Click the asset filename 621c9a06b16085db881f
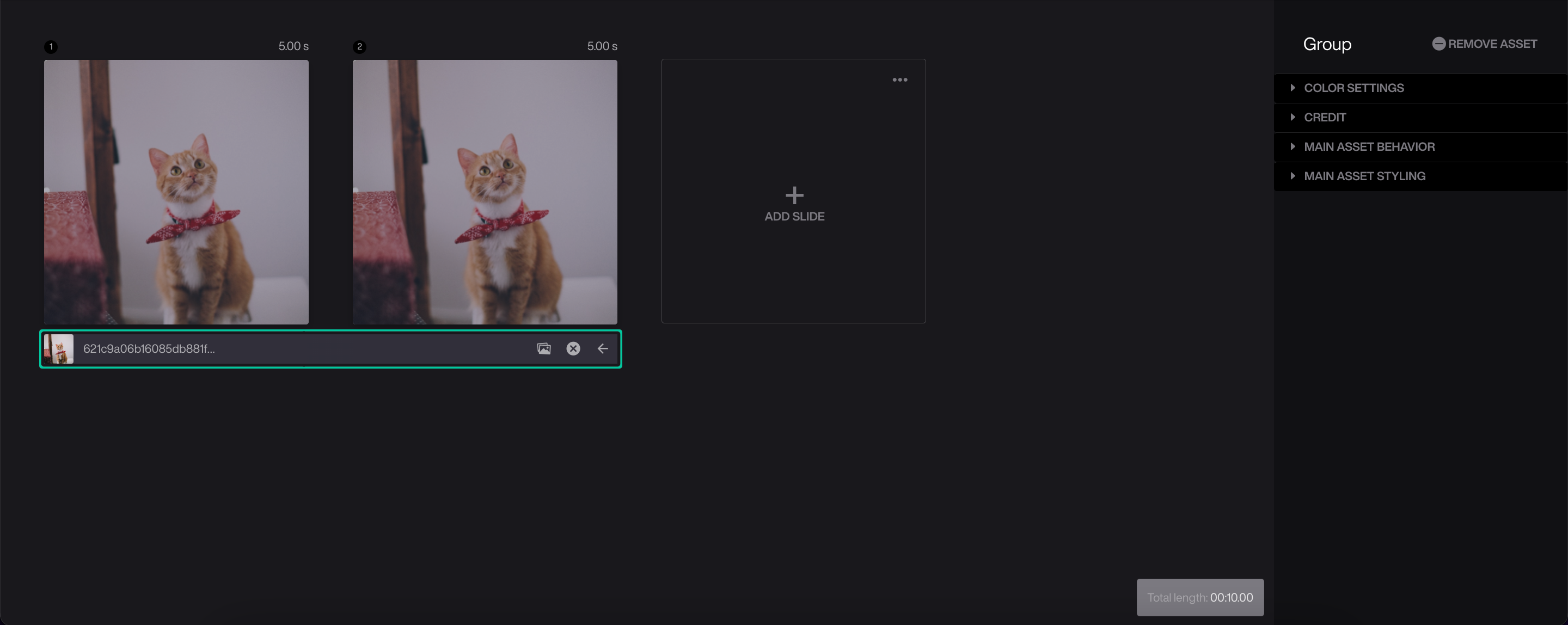1568x625 pixels. [149, 349]
